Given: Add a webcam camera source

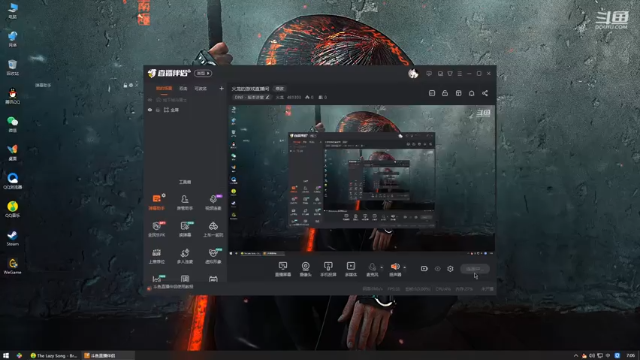Looking at the screenshot, I should tap(305, 269).
